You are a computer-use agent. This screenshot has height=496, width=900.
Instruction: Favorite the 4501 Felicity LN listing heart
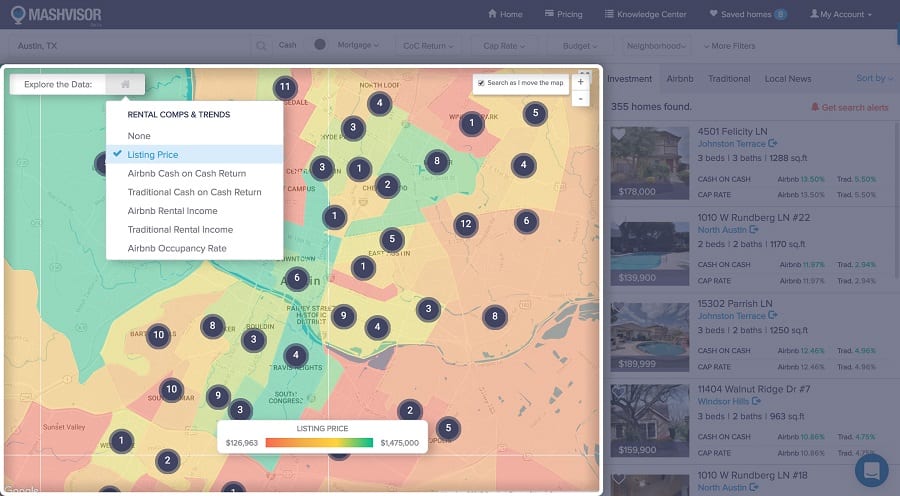click(619, 135)
